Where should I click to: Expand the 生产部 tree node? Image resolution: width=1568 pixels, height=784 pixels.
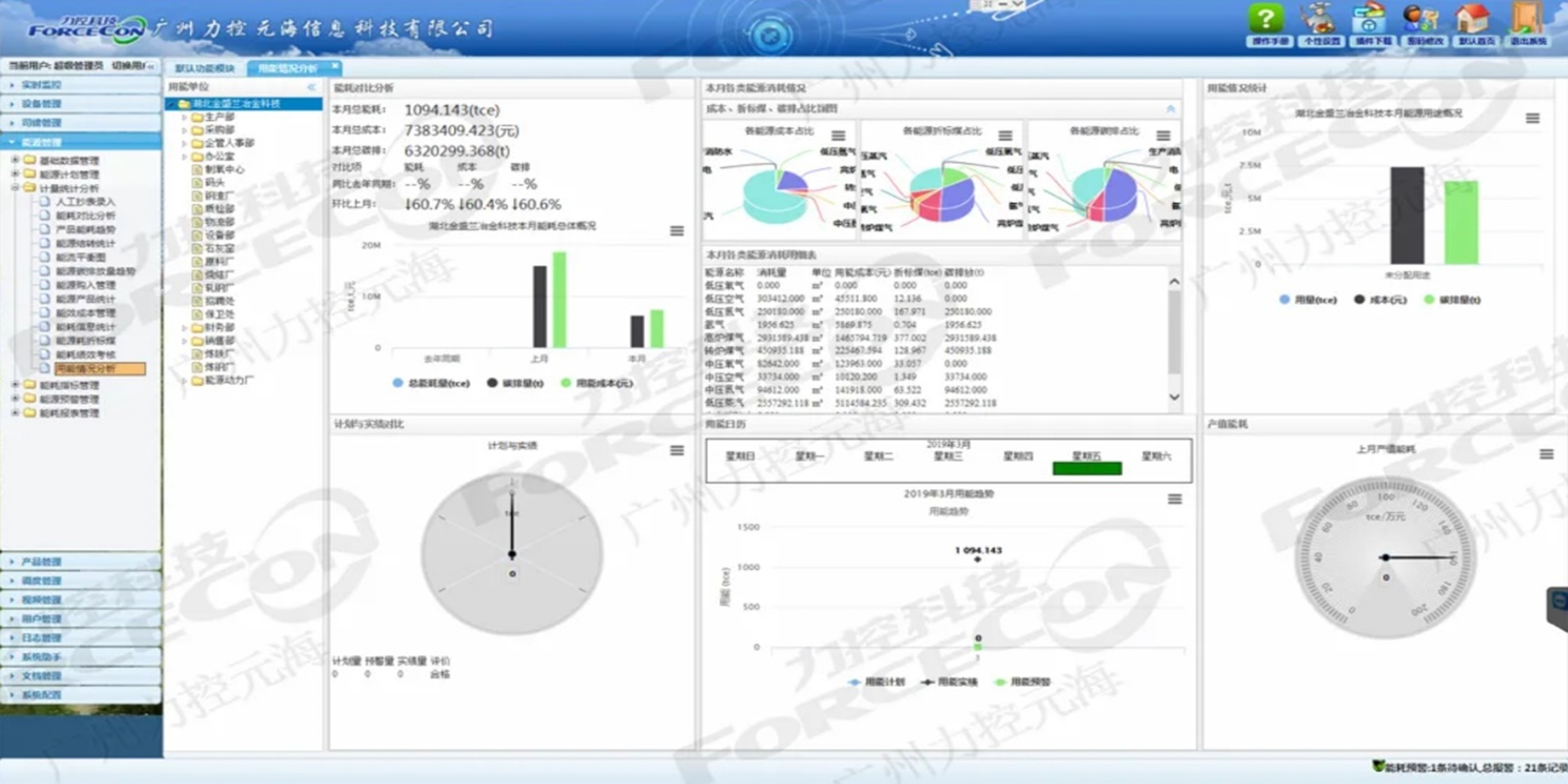[184, 117]
